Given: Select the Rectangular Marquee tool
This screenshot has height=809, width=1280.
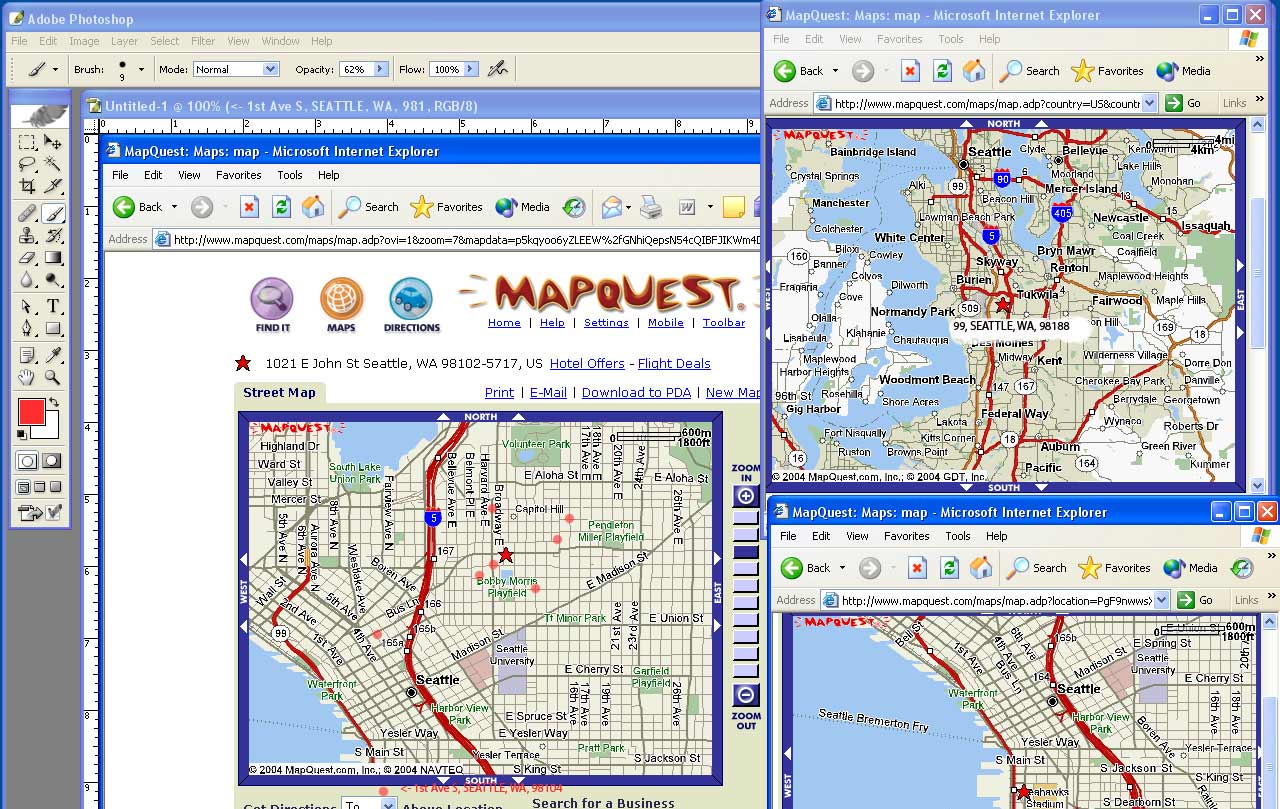Looking at the screenshot, I should pos(28,143).
